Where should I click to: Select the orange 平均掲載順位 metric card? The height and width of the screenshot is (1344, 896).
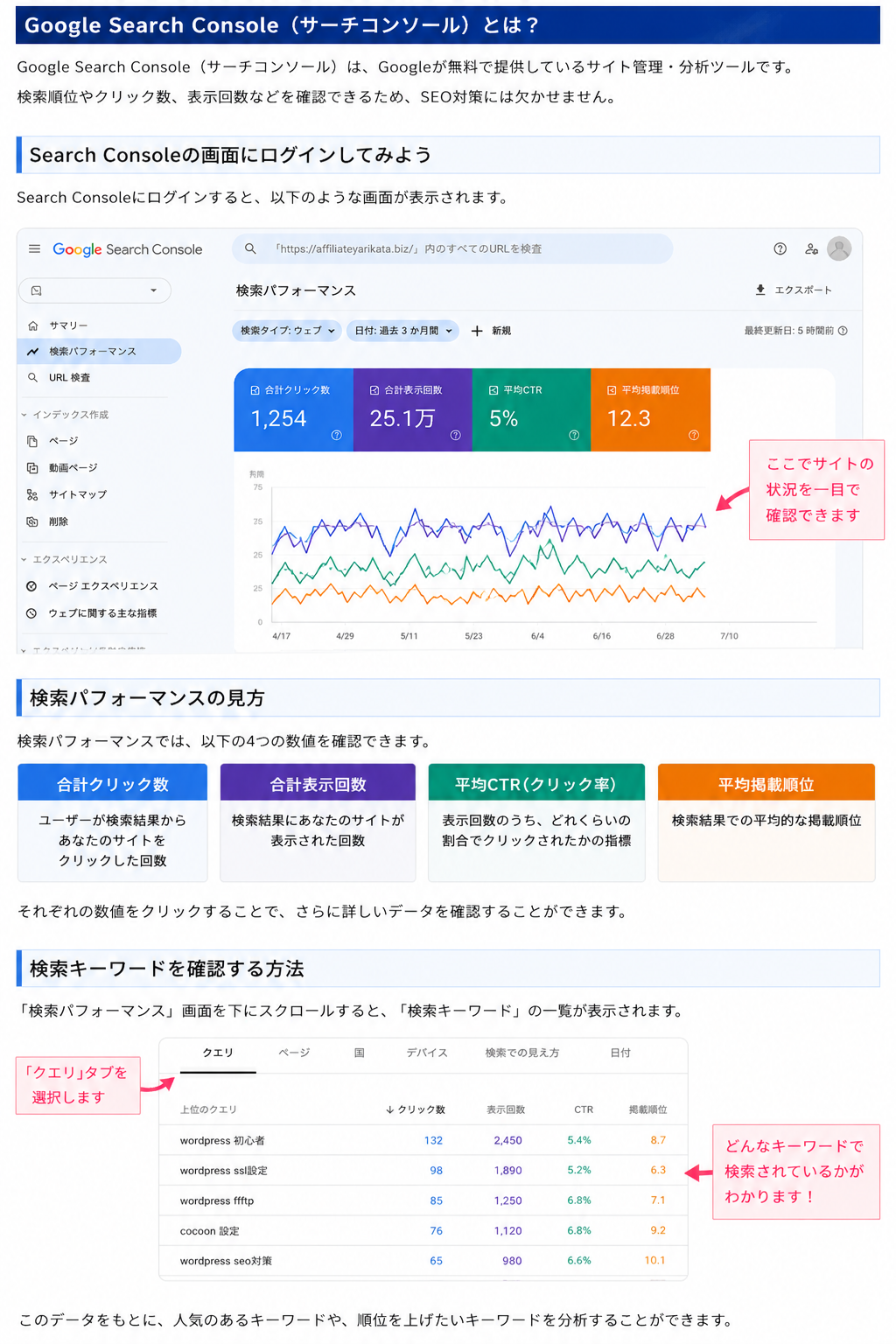point(651,409)
